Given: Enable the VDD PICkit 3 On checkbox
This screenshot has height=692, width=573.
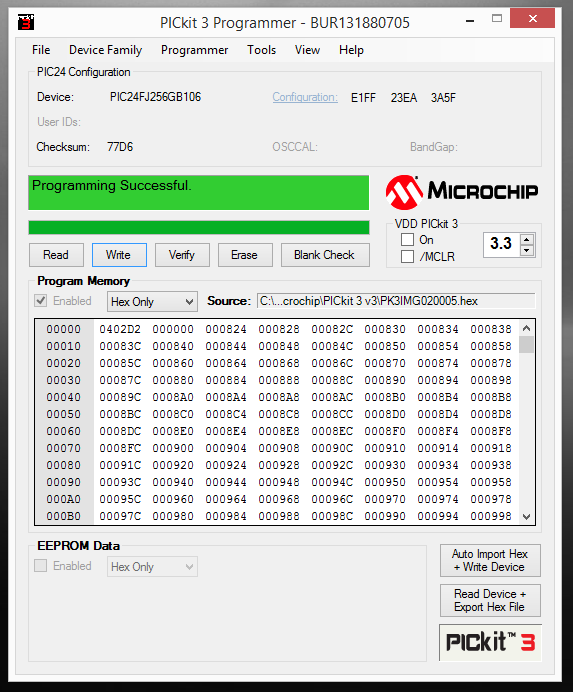Looking at the screenshot, I should [x=407, y=240].
